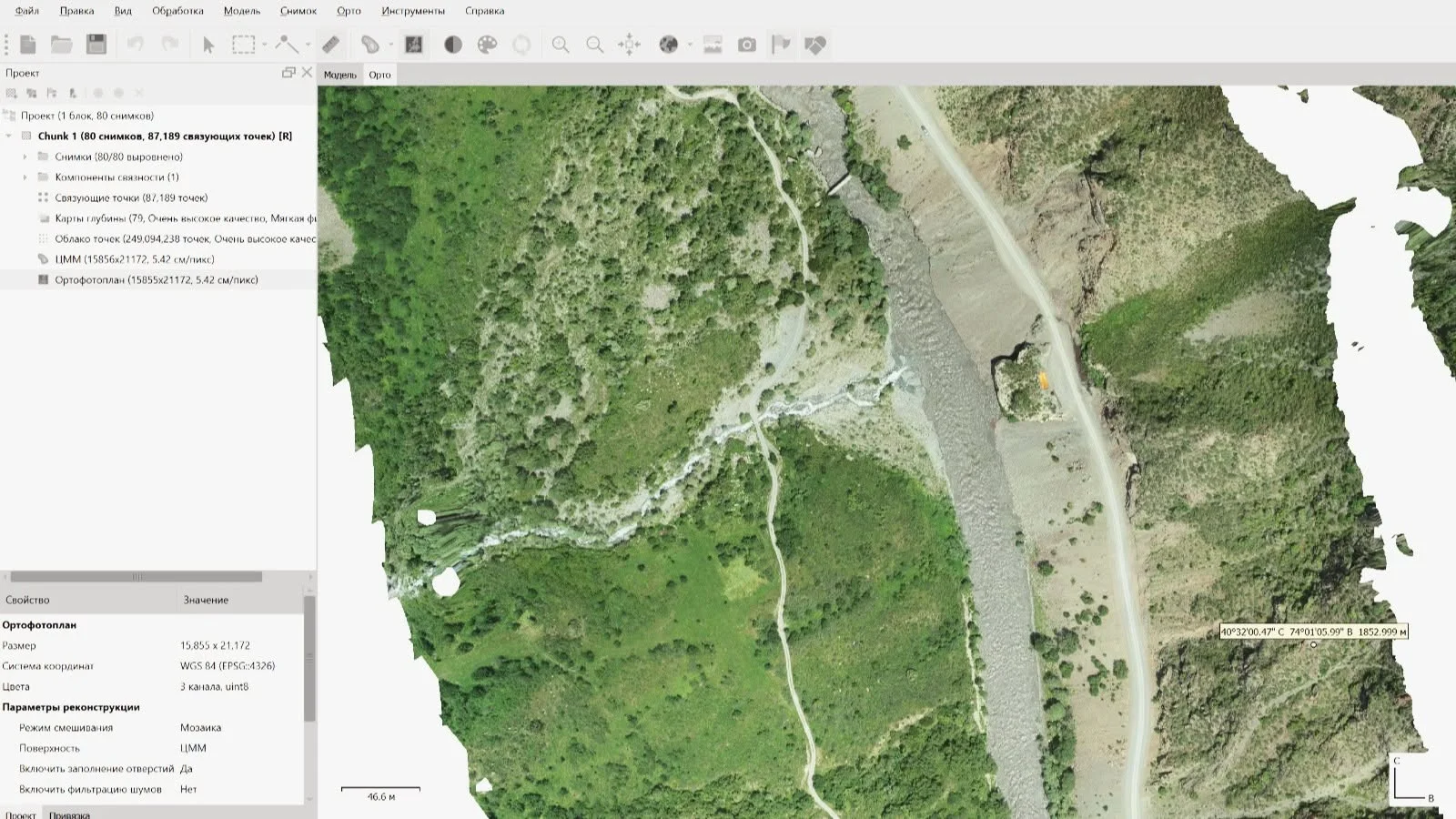Select the ruler measurement tool
Image resolution: width=1456 pixels, height=819 pixels.
330,45
